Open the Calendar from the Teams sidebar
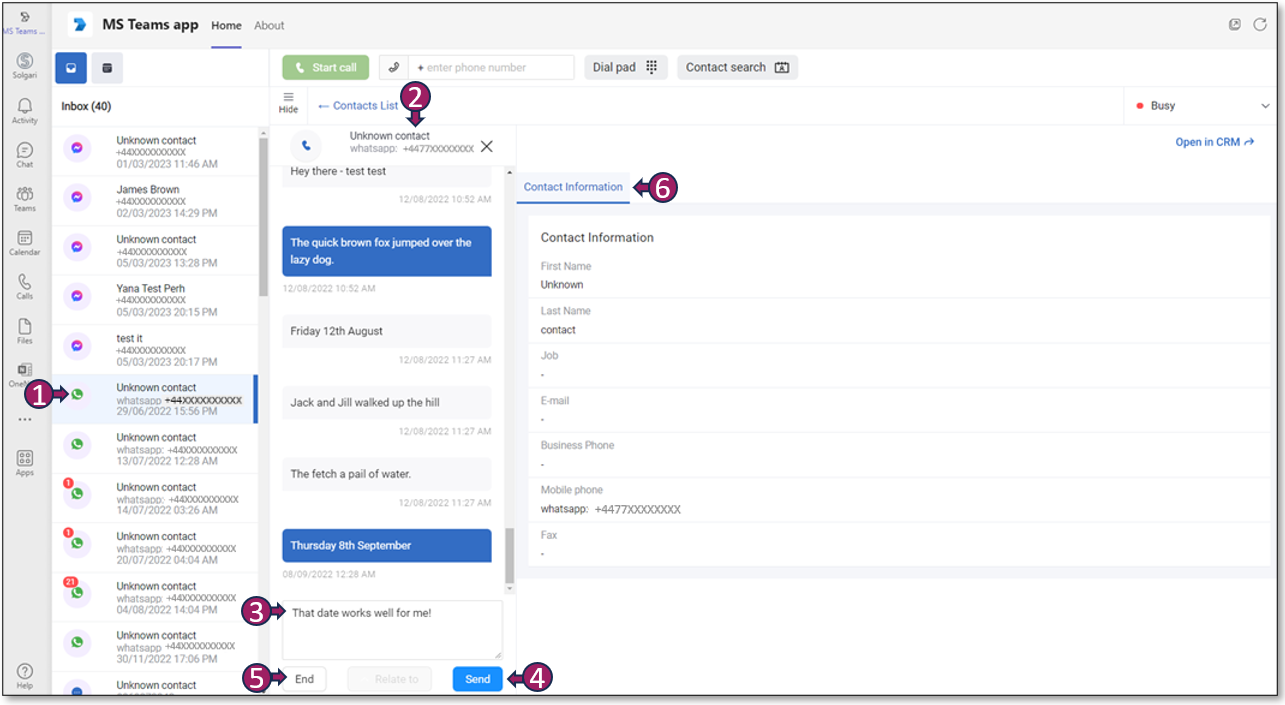This screenshot has height=705, width=1285. (x=24, y=242)
